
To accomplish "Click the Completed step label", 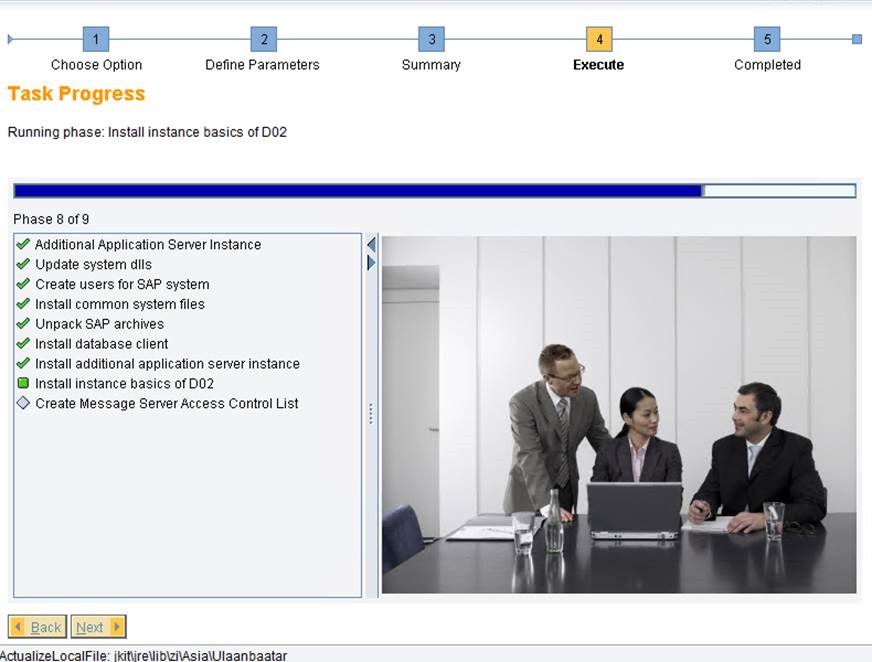I will (x=767, y=65).
